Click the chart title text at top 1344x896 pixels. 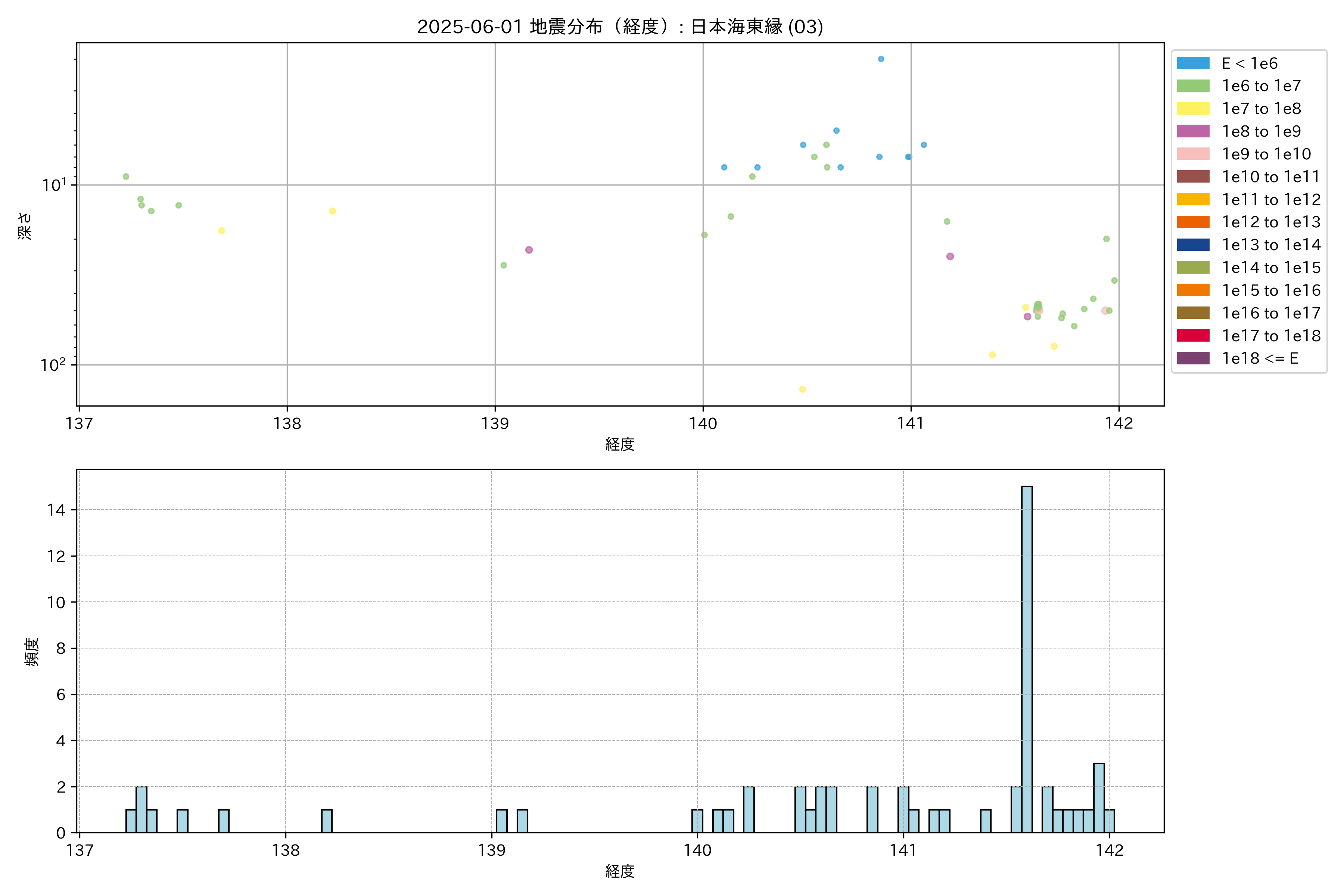click(x=619, y=26)
